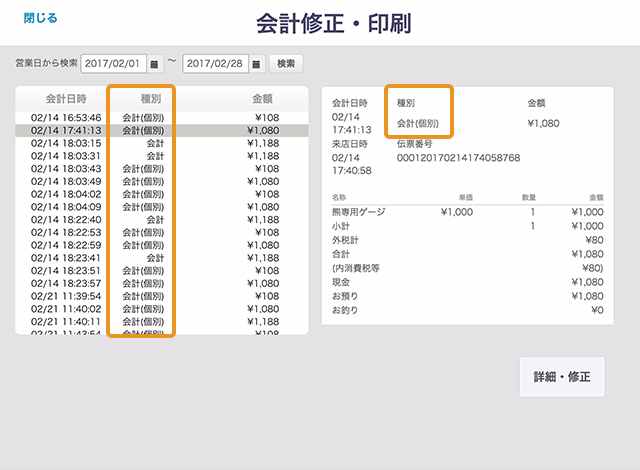The width and height of the screenshot is (640, 470).
Task: Select the row 02/14 18:04:09
Action: point(162,207)
